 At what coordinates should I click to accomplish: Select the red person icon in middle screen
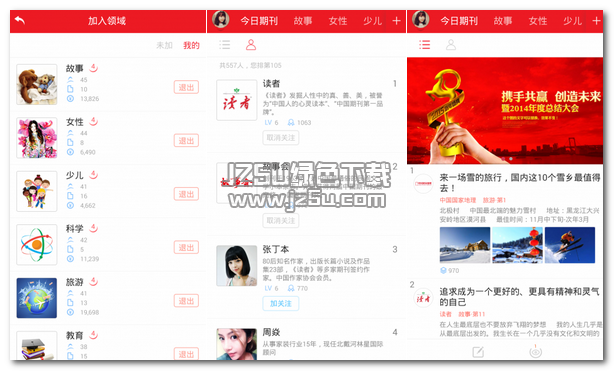[x=251, y=45]
